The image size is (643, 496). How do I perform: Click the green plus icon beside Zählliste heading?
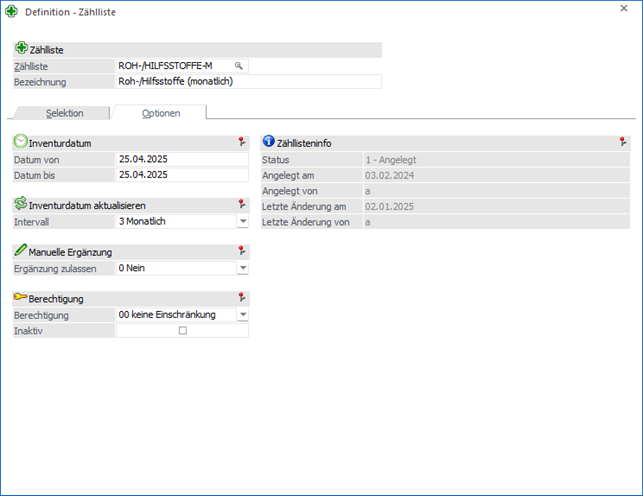[21, 49]
